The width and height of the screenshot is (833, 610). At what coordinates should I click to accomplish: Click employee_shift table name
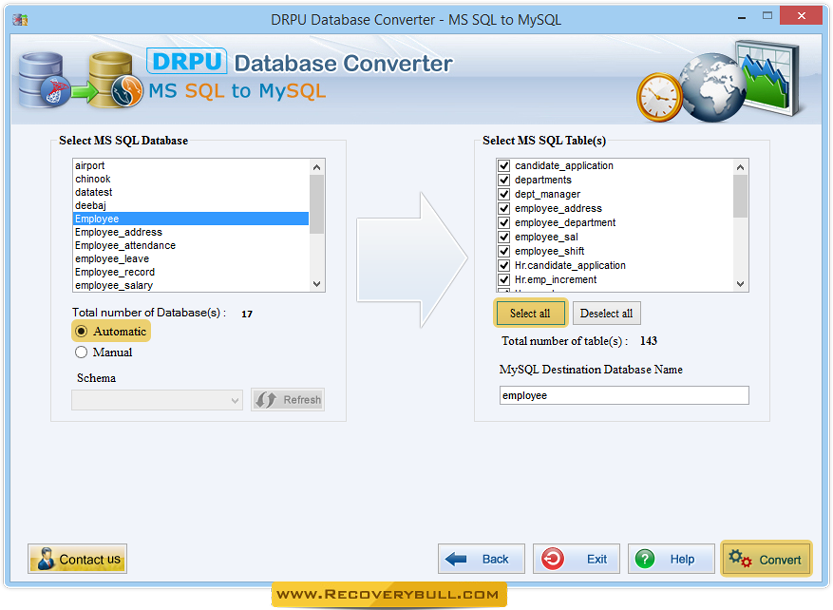tap(549, 251)
